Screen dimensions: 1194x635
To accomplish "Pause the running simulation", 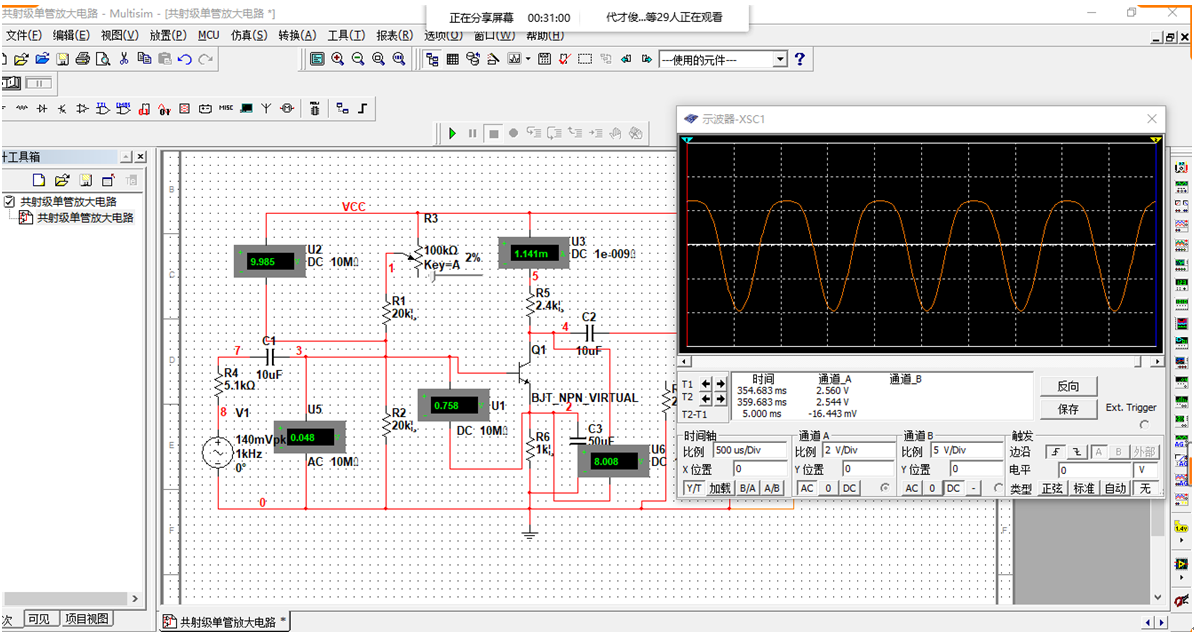I will point(472,133).
